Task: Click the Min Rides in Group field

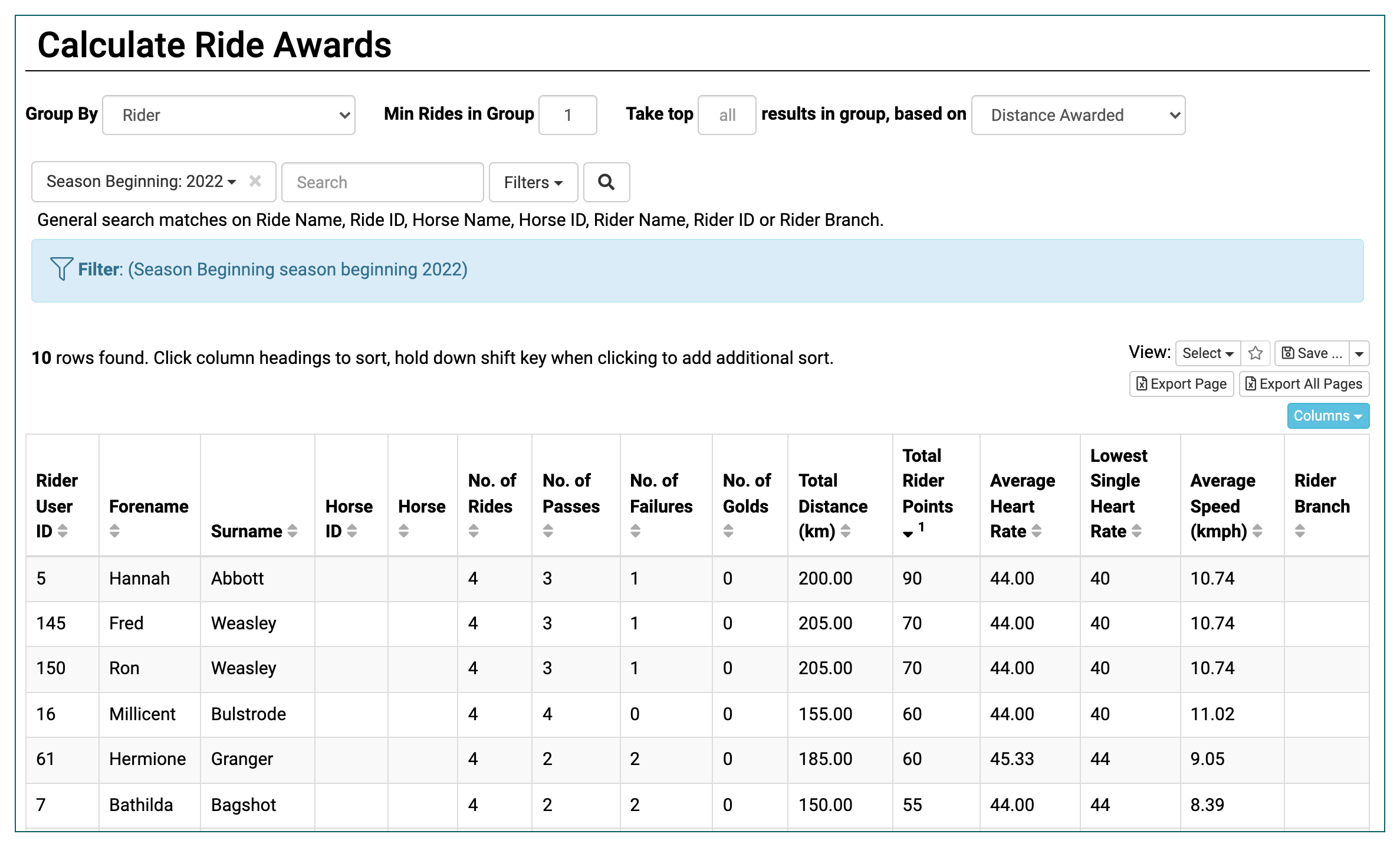Action: click(567, 115)
